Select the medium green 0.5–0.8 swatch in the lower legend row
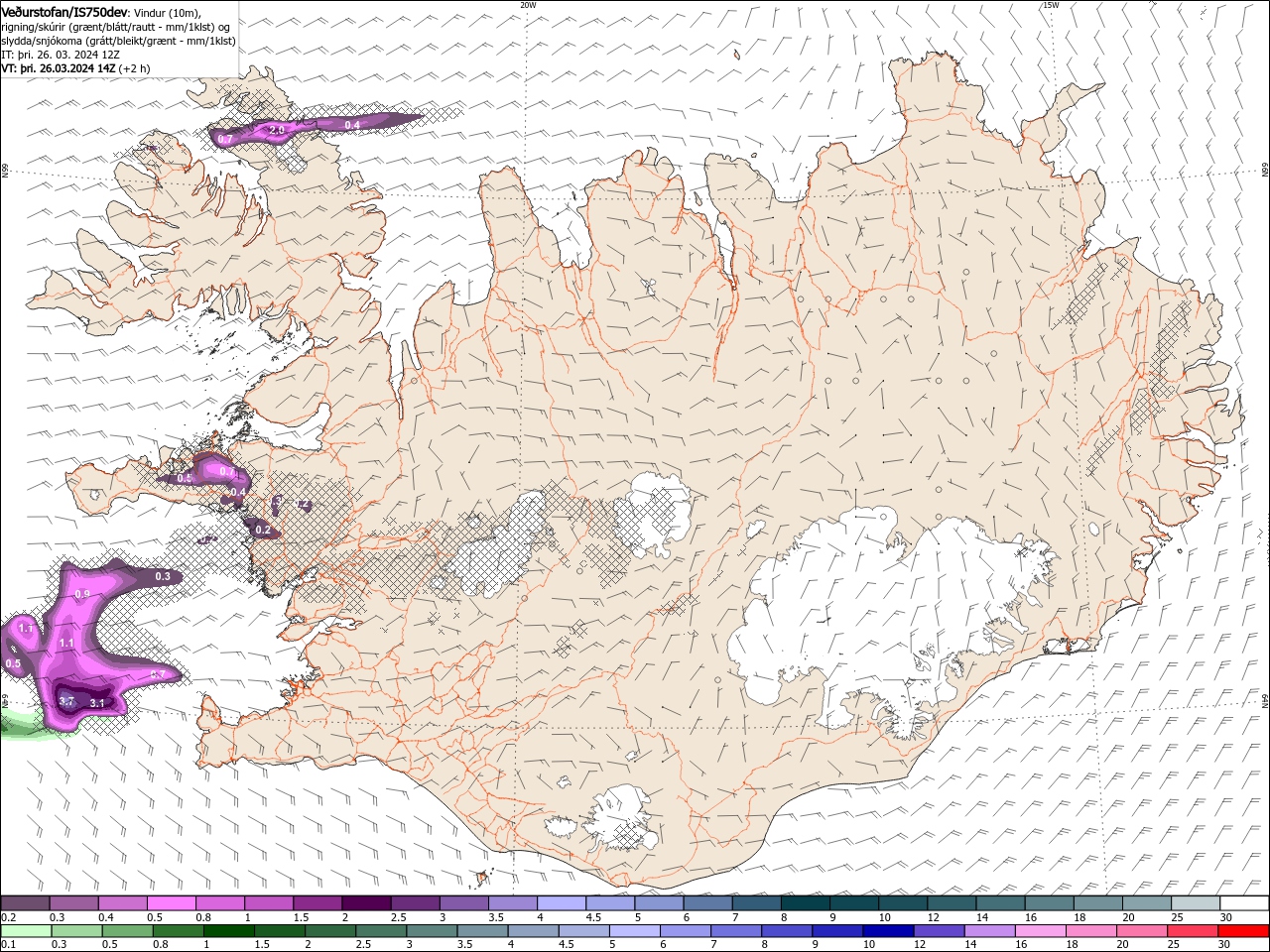1270x952 pixels. [128, 931]
